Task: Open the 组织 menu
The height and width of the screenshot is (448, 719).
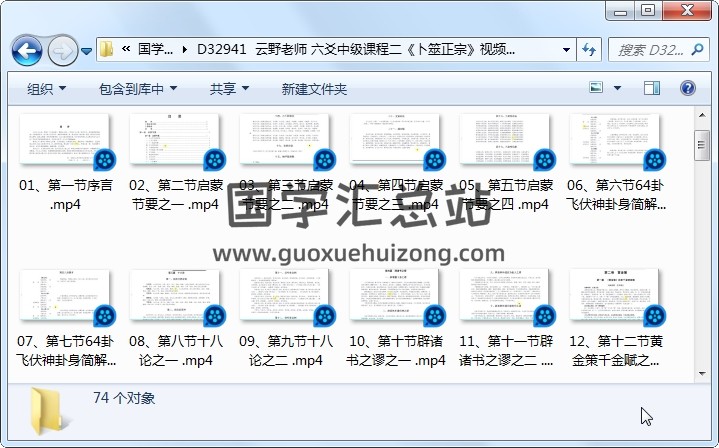Action: (46, 89)
